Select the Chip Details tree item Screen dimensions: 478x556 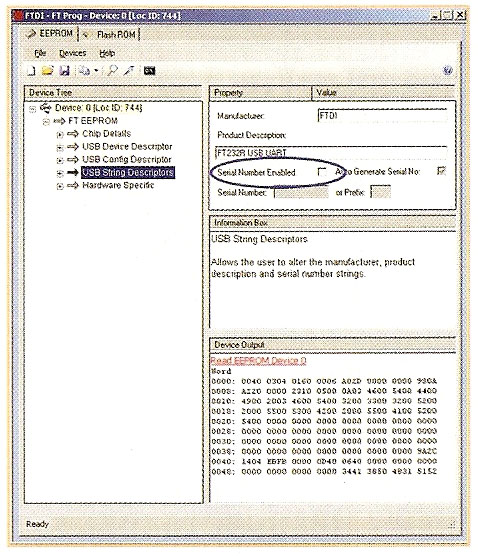click(106, 134)
